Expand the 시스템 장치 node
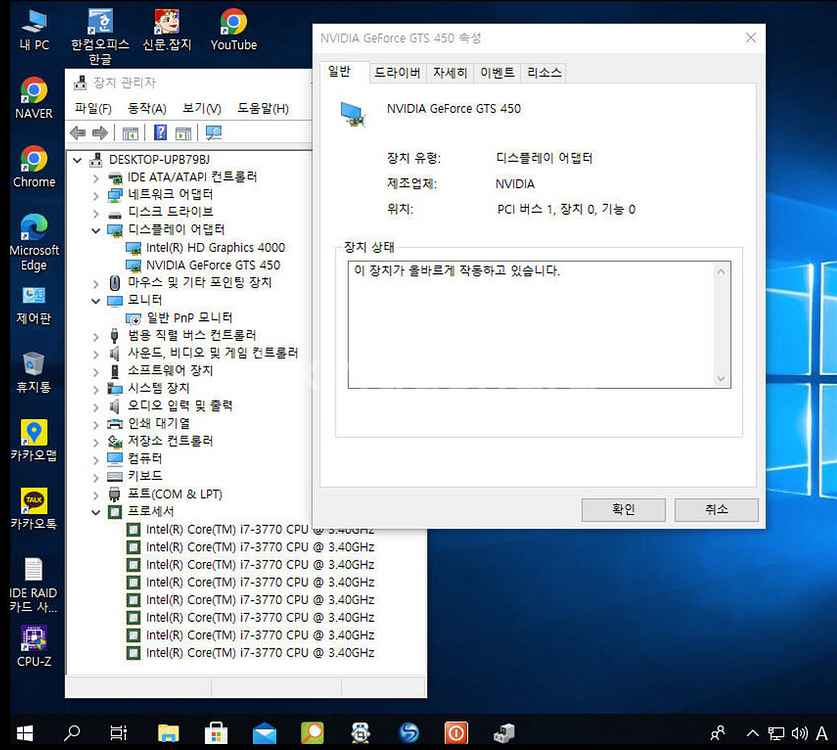The image size is (837, 750). pyautogui.click(x=96, y=389)
